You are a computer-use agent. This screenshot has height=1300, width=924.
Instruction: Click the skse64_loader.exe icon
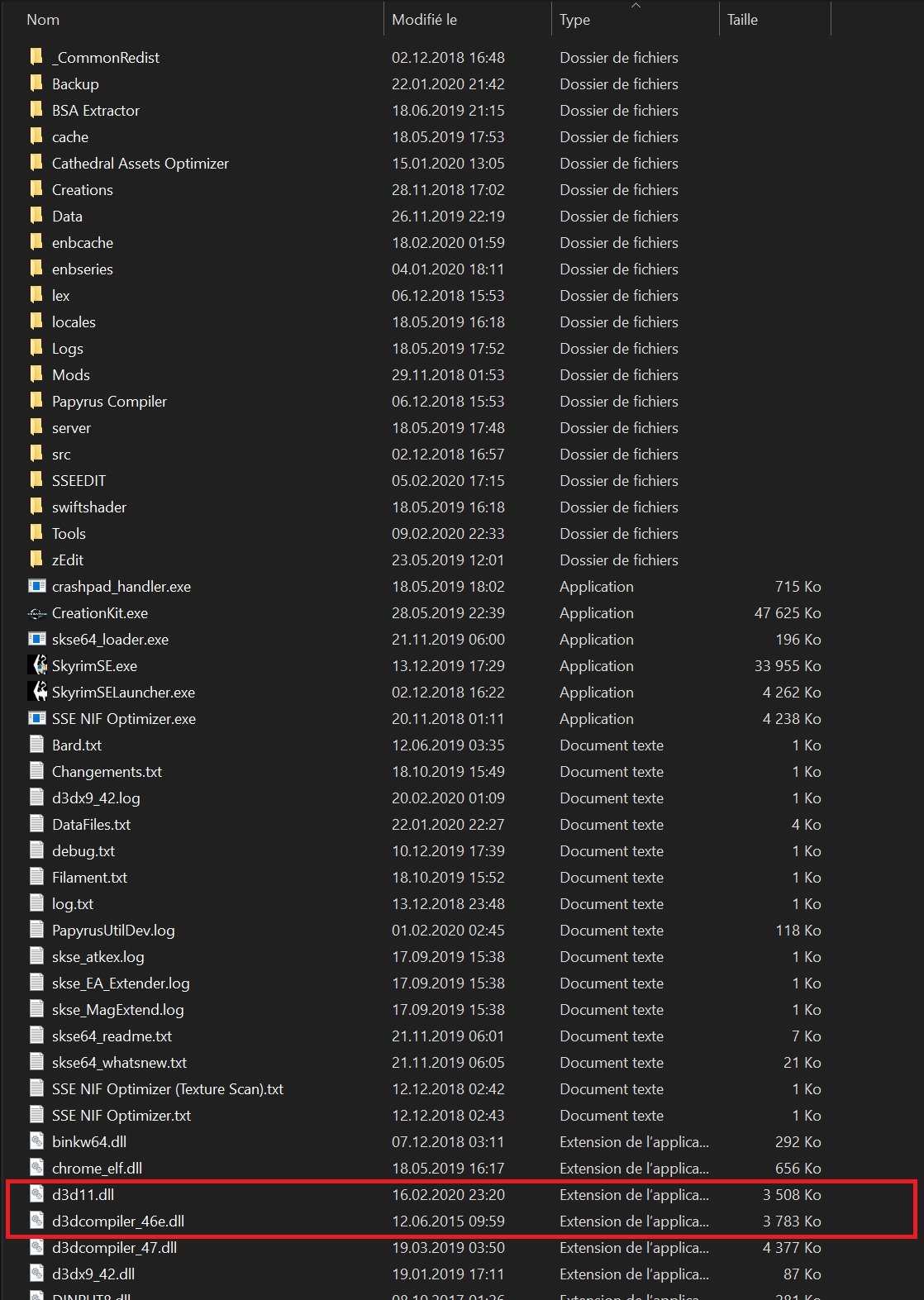[x=36, y=639]
